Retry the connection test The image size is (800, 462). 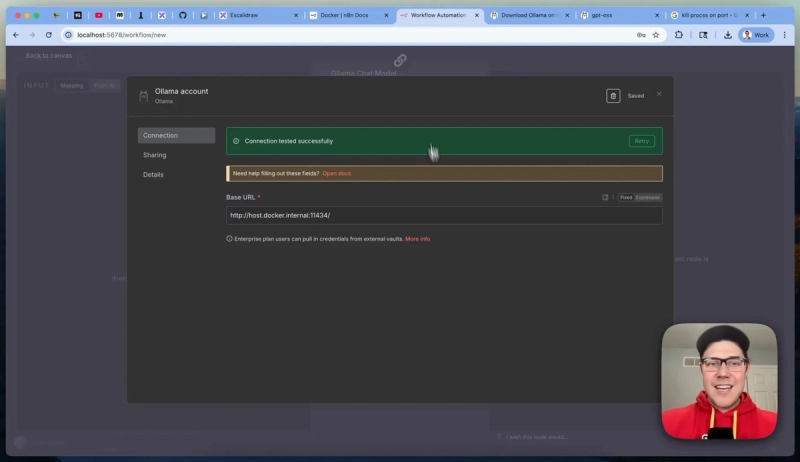(x=641, y=141)
